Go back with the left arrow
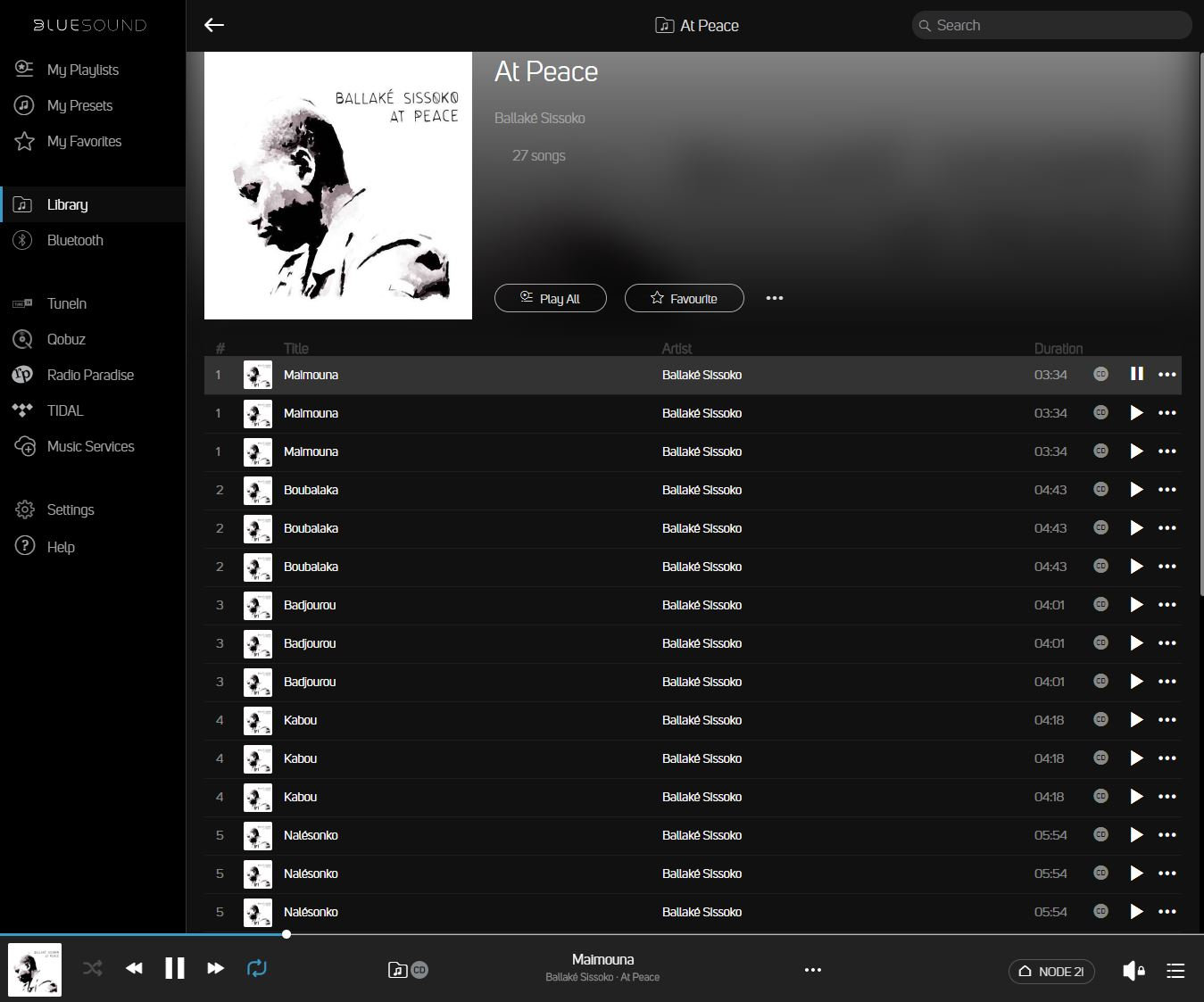This screenshot has height=1002, width=1204. pos(214,25)
